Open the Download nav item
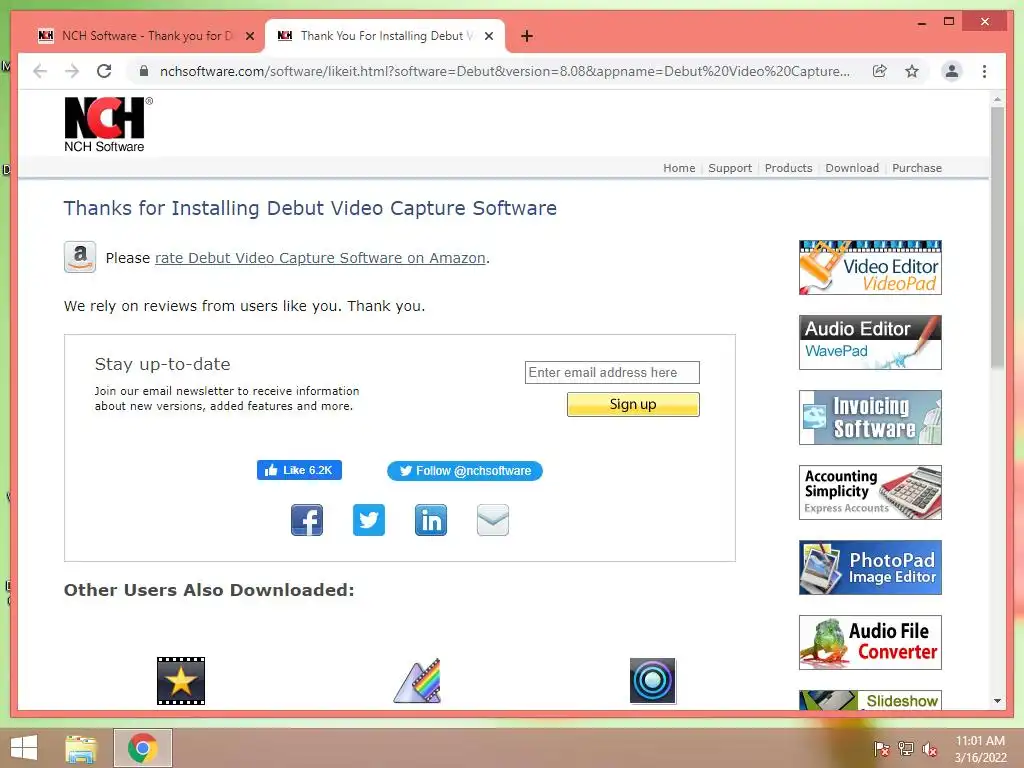Screen dimensions: 1024x768 tap(852, 168)
